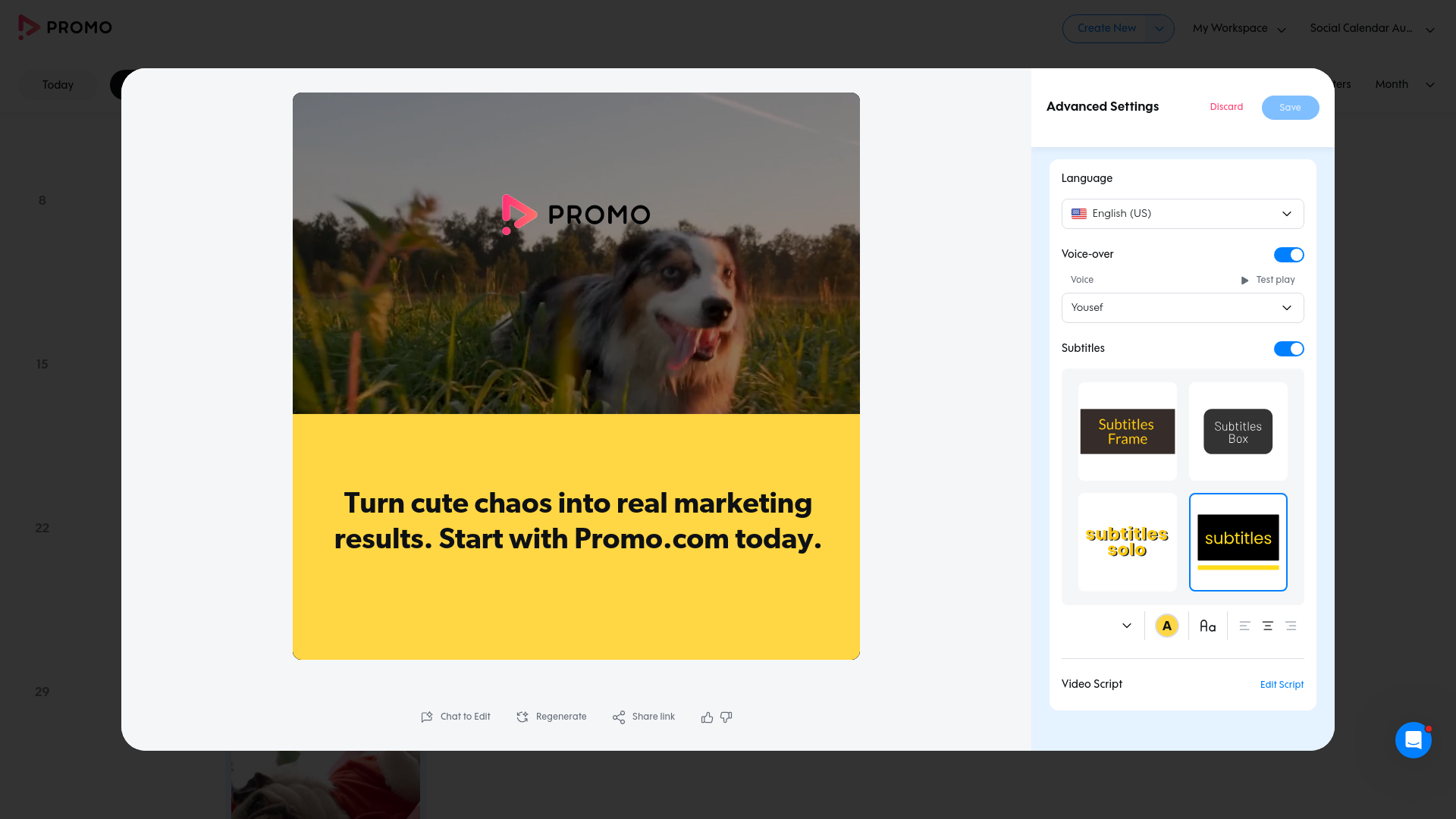
Task: Click the thumbs down icon
Action: (x=726, y=717)
